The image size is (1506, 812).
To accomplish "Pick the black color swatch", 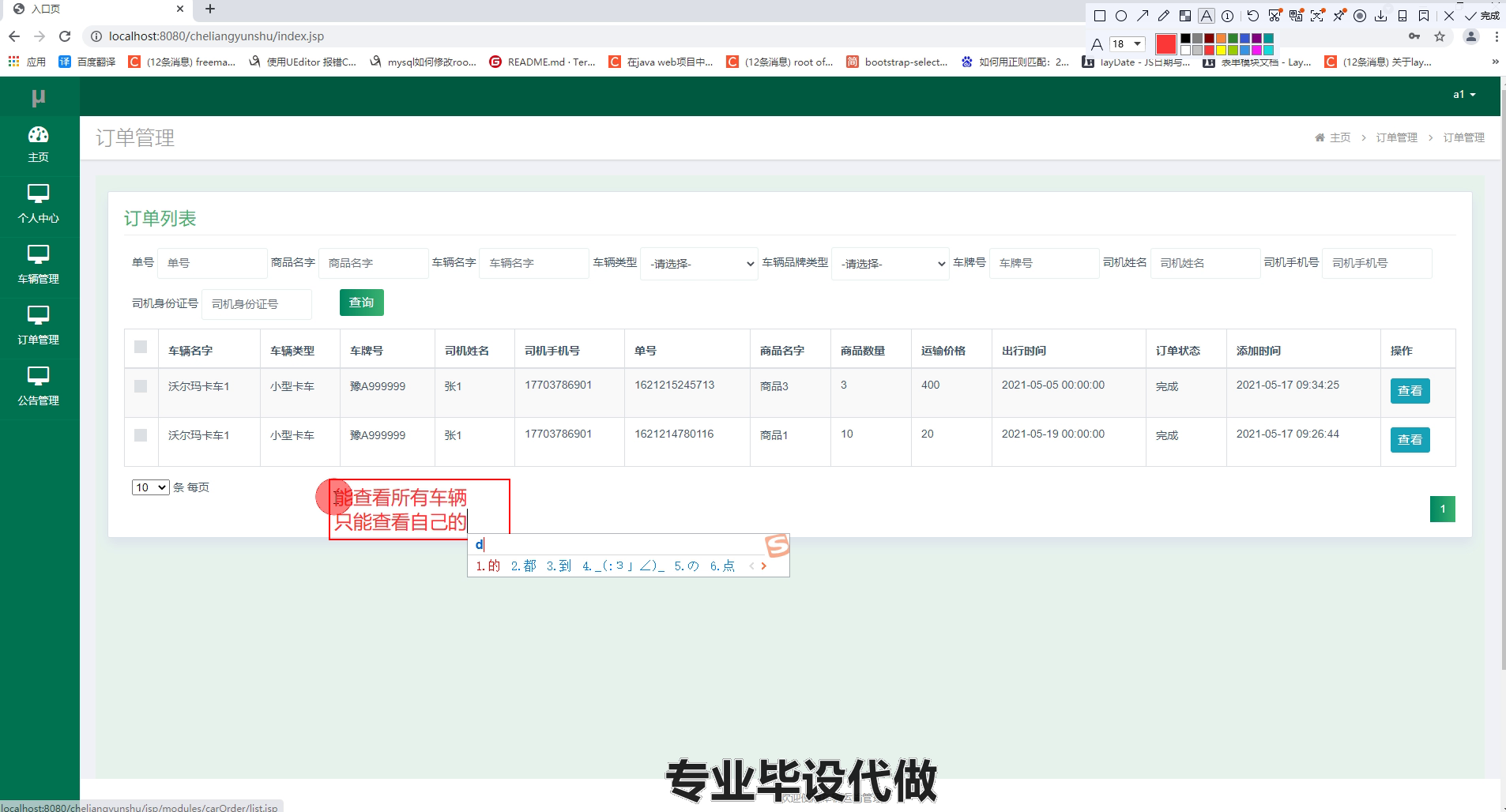I will coord(1185,38).
